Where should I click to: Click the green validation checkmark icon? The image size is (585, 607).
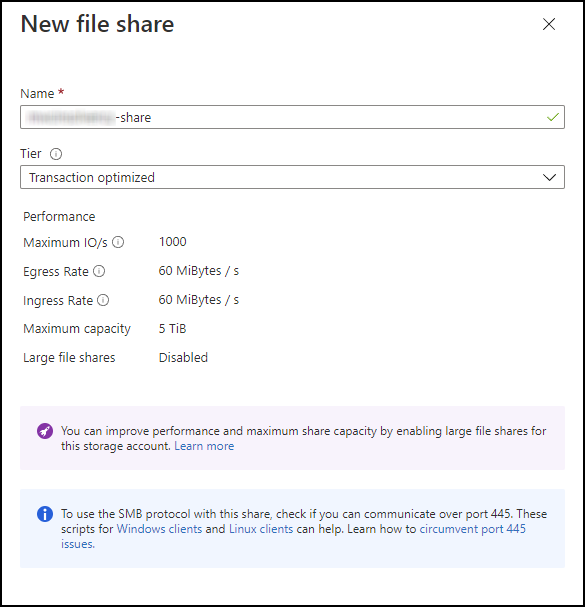[552, 117]
